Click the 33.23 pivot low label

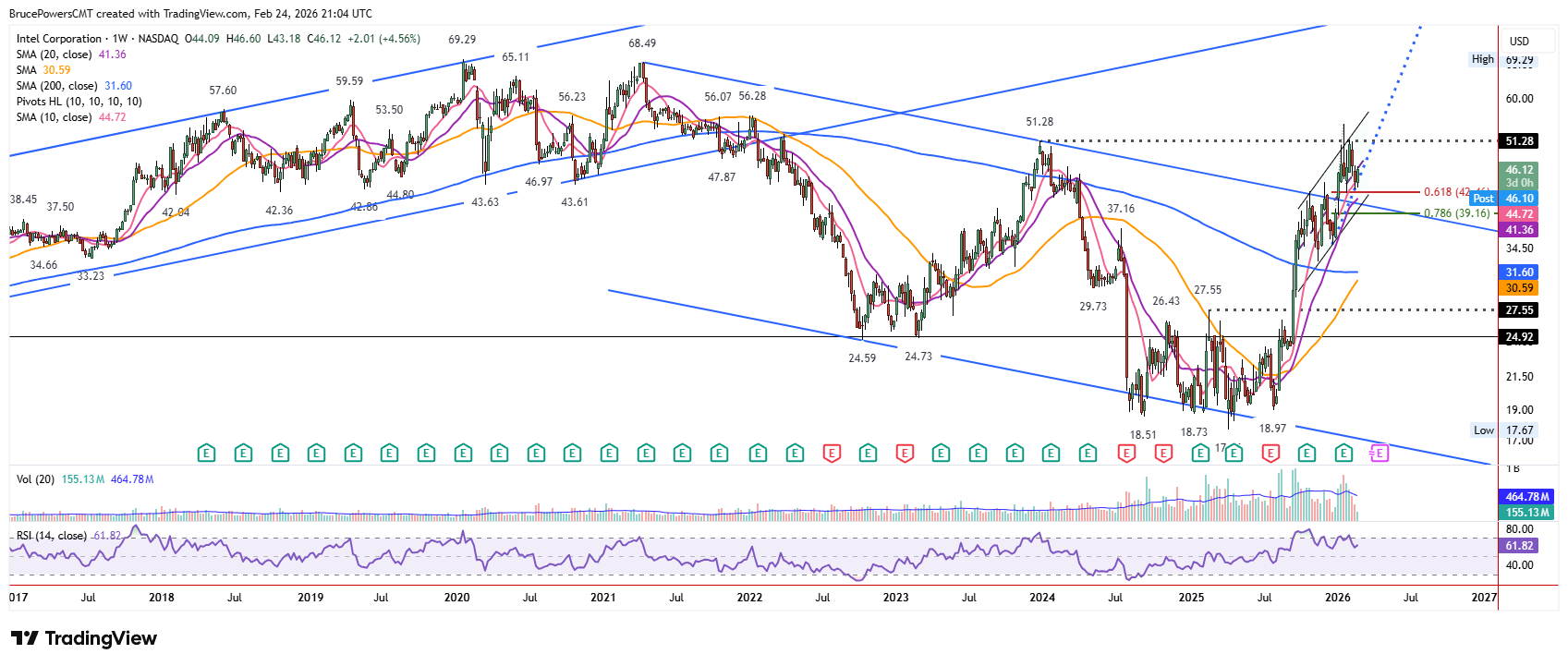click(x=91, y=276)
